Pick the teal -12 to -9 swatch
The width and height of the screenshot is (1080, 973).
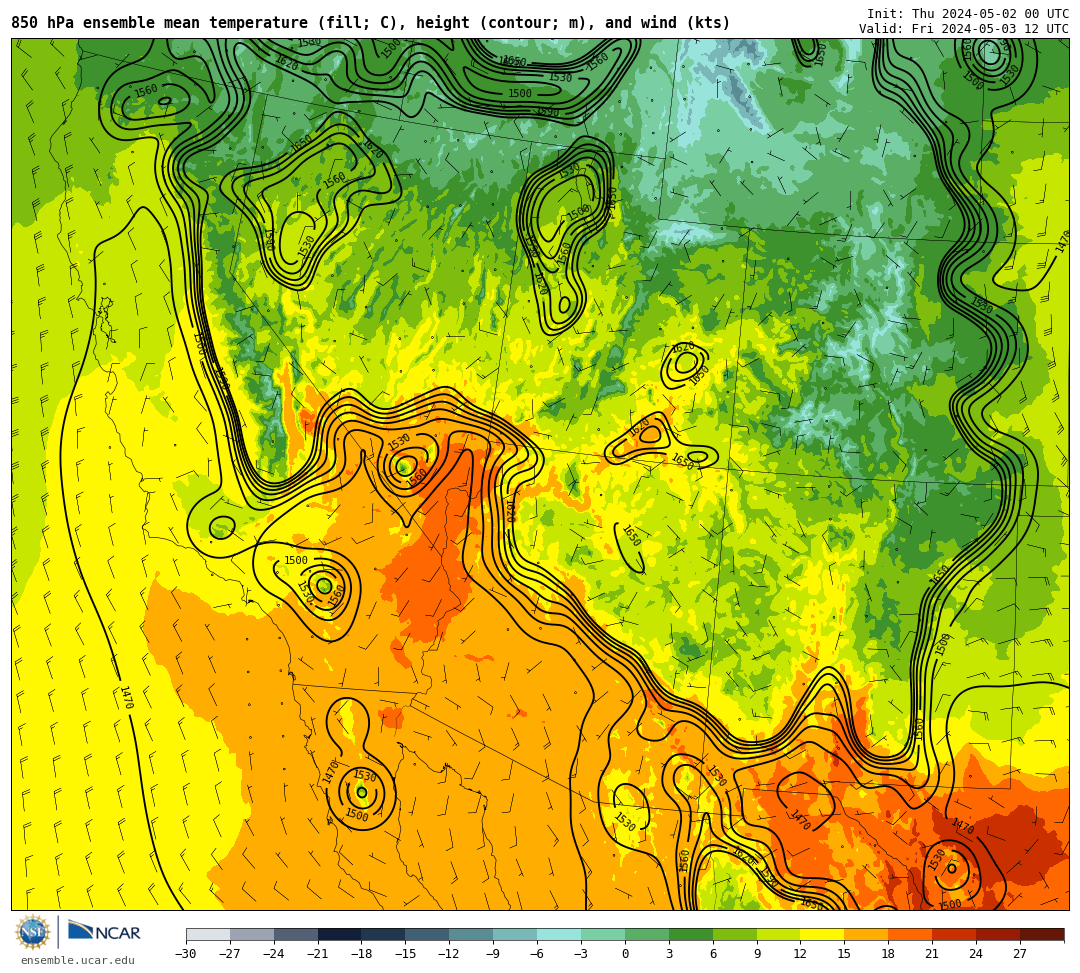472,934
